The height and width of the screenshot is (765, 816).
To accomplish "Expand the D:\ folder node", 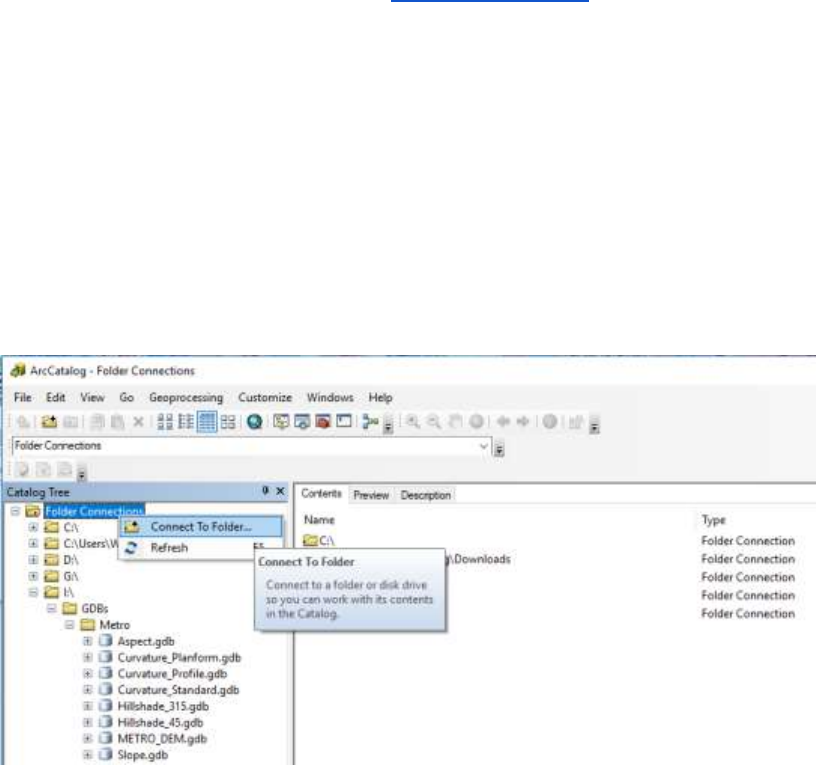I will coord(33,560).
